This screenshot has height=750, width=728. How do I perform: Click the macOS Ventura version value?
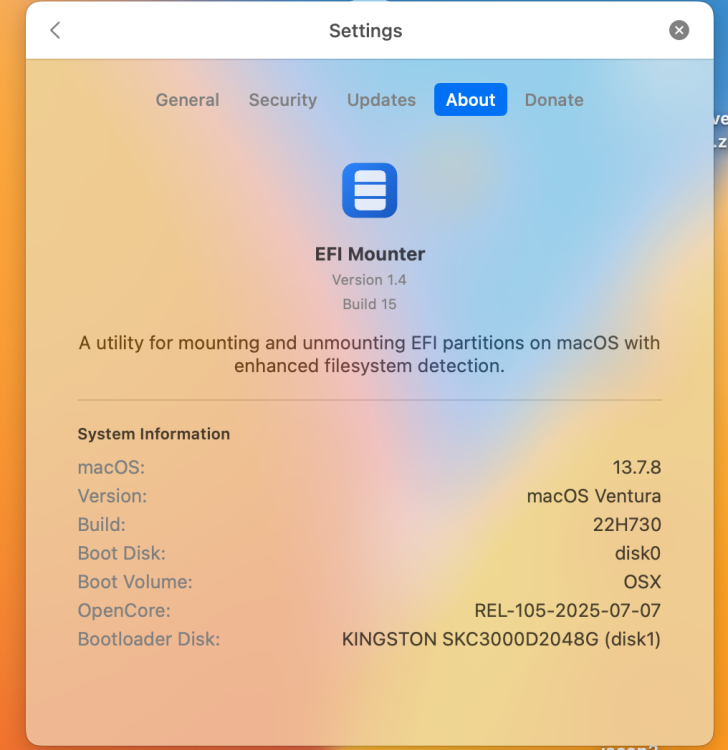coord(594,496)
